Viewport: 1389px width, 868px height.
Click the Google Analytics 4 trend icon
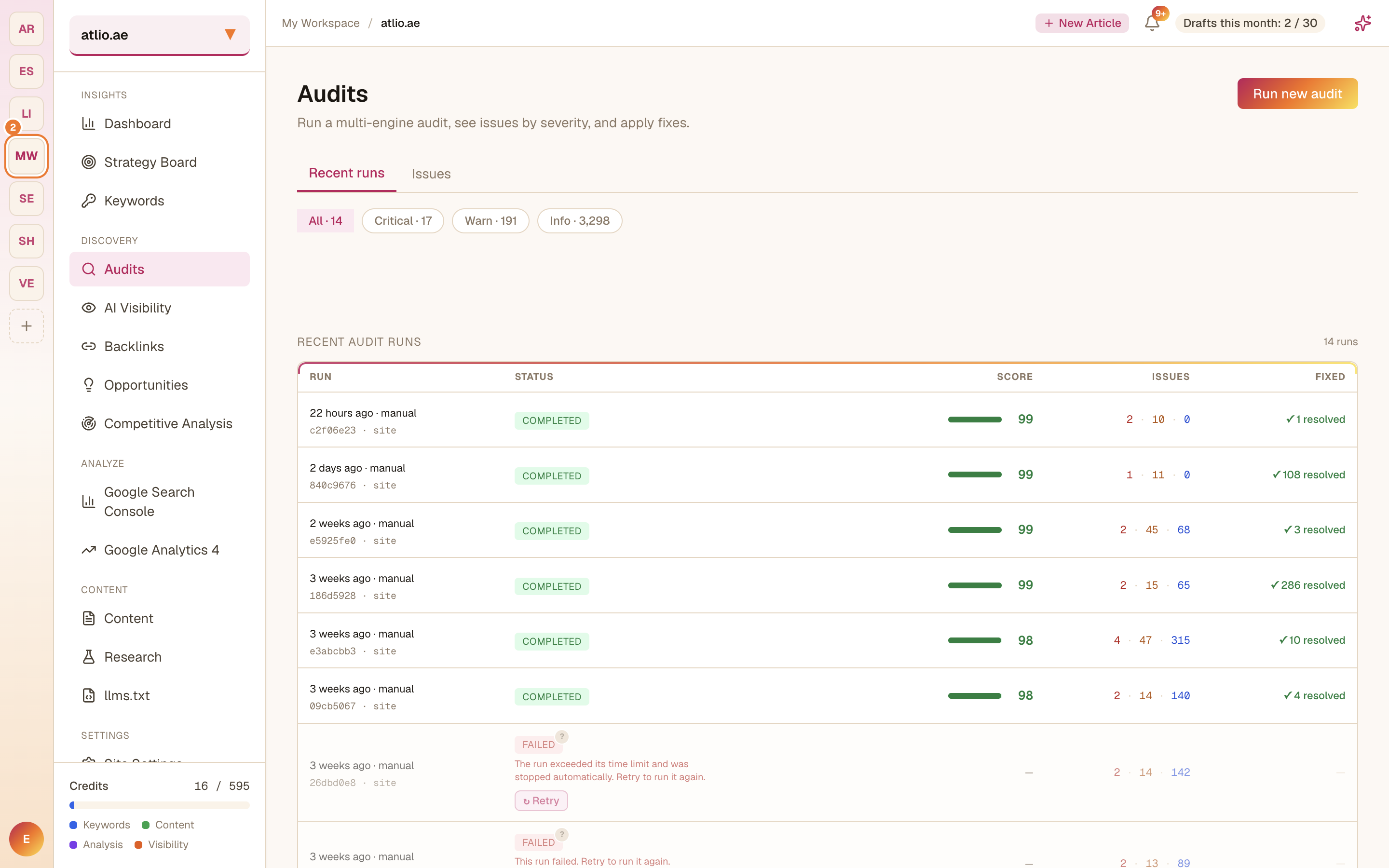pyautogui.click(x=88, y=550)
